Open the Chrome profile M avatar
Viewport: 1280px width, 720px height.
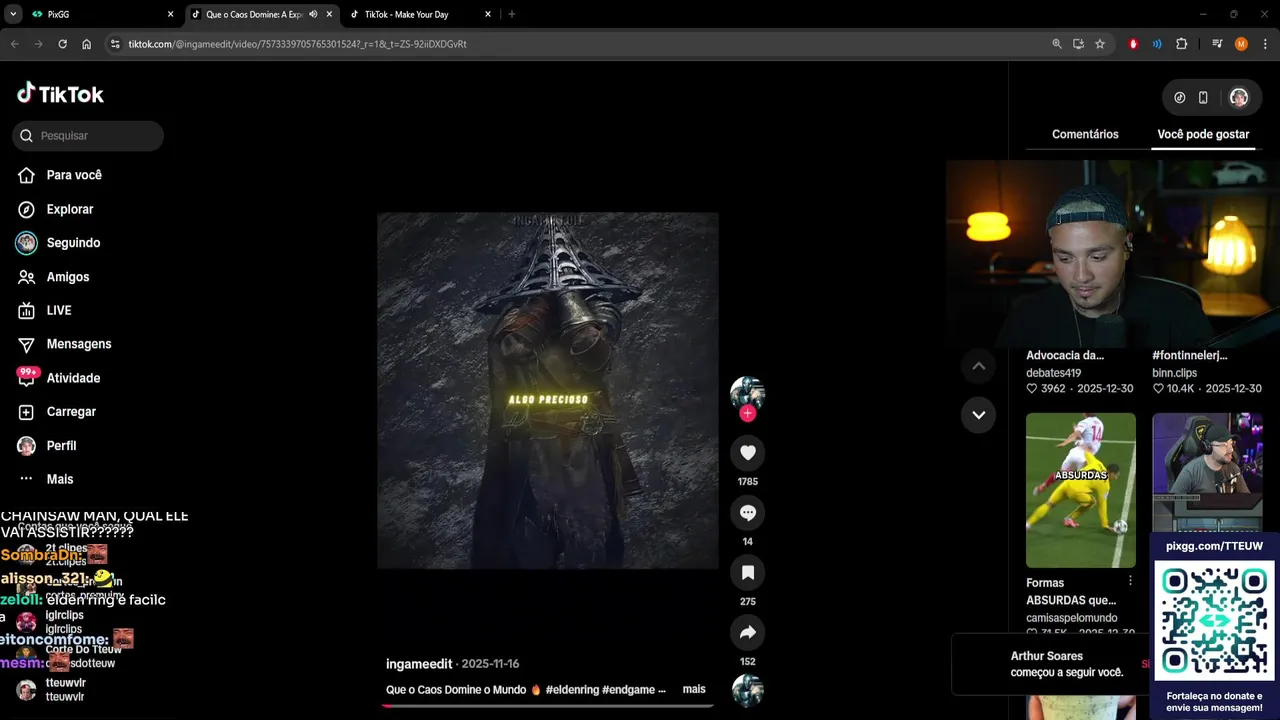pyautogui.click(x=1241, y=44)
